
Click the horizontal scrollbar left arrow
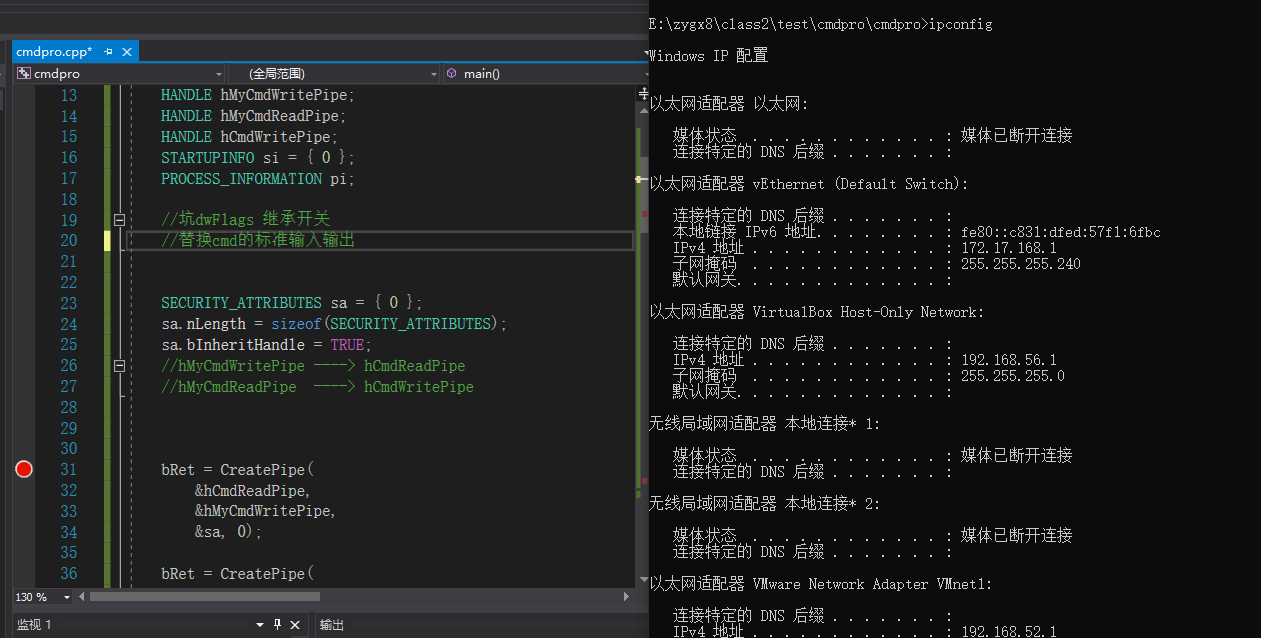(82, 597)
